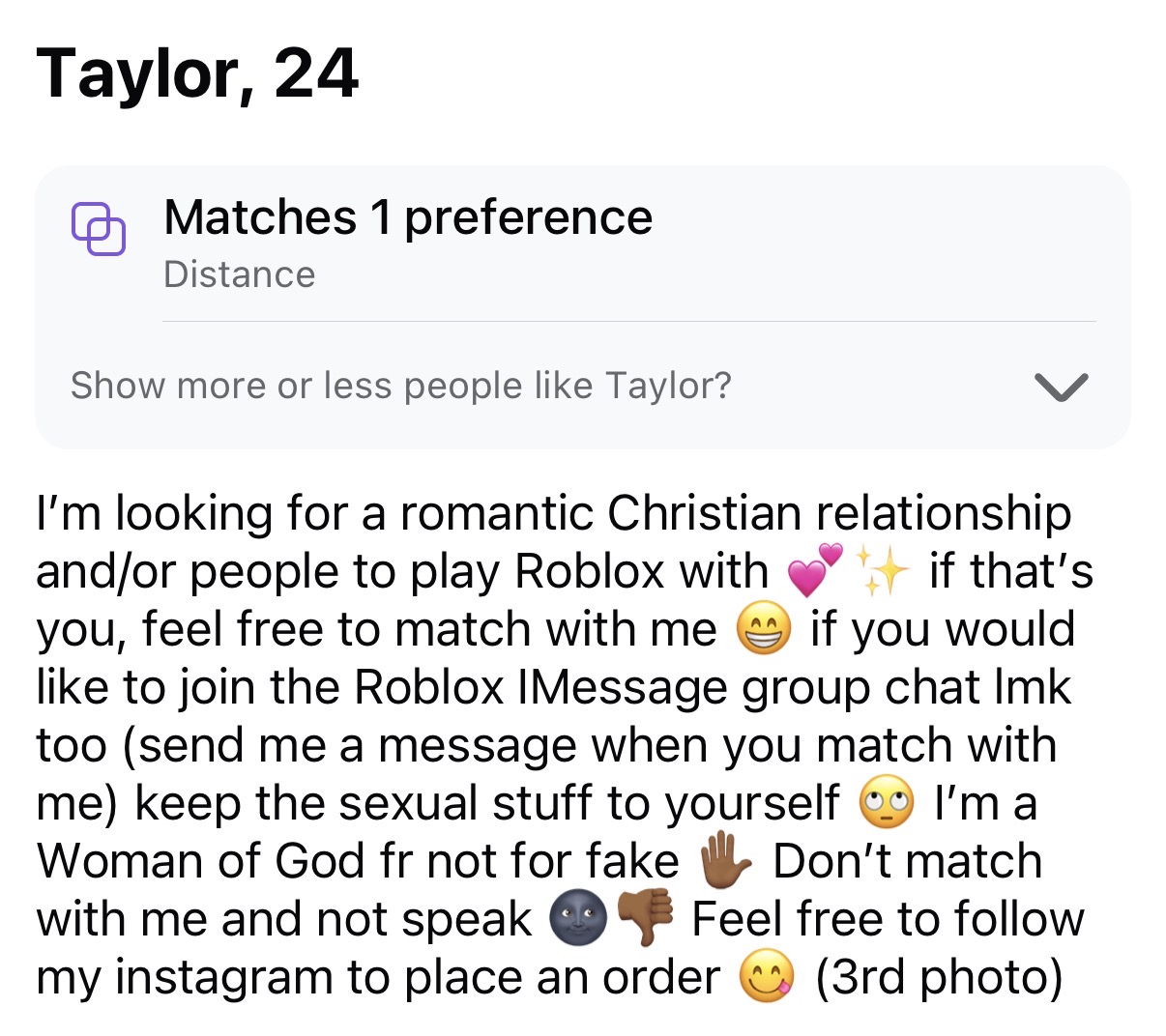Screen dimensions: 1166x1036
Task: Click the dark new moon face emoji
Action: (x=577, y=918)
